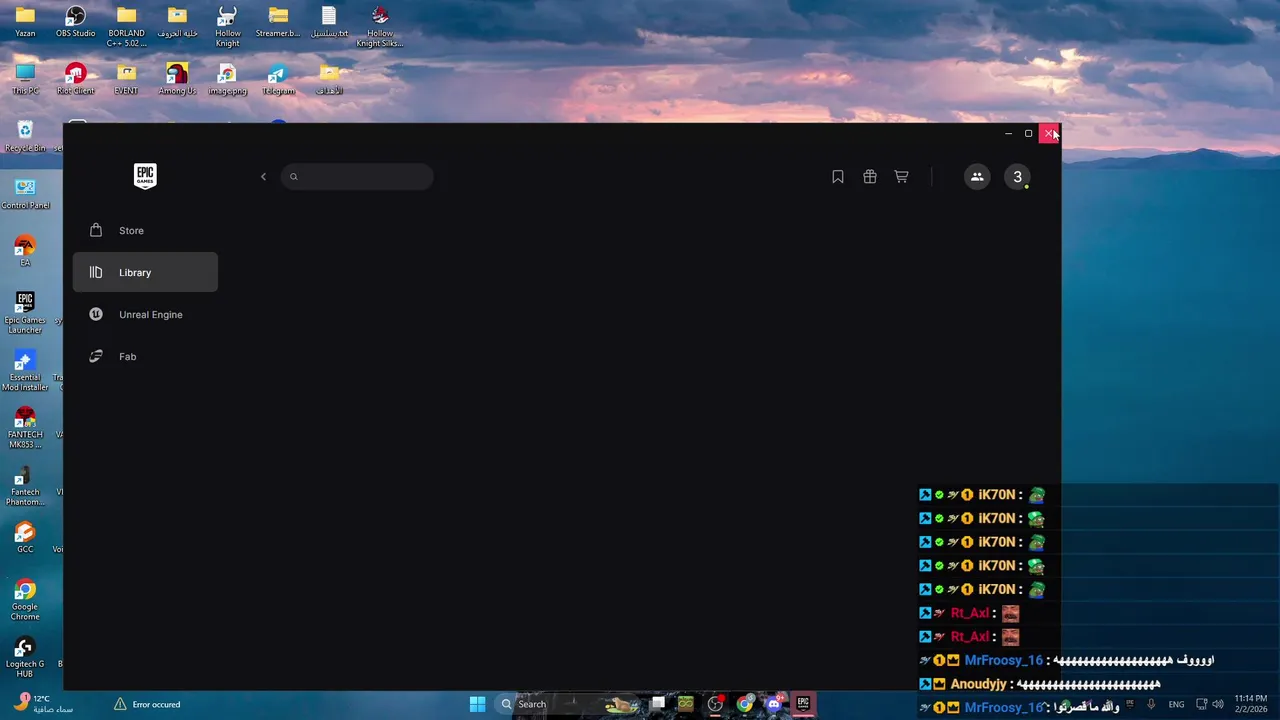Click the "Error occured" status notification

coord(147,704)
